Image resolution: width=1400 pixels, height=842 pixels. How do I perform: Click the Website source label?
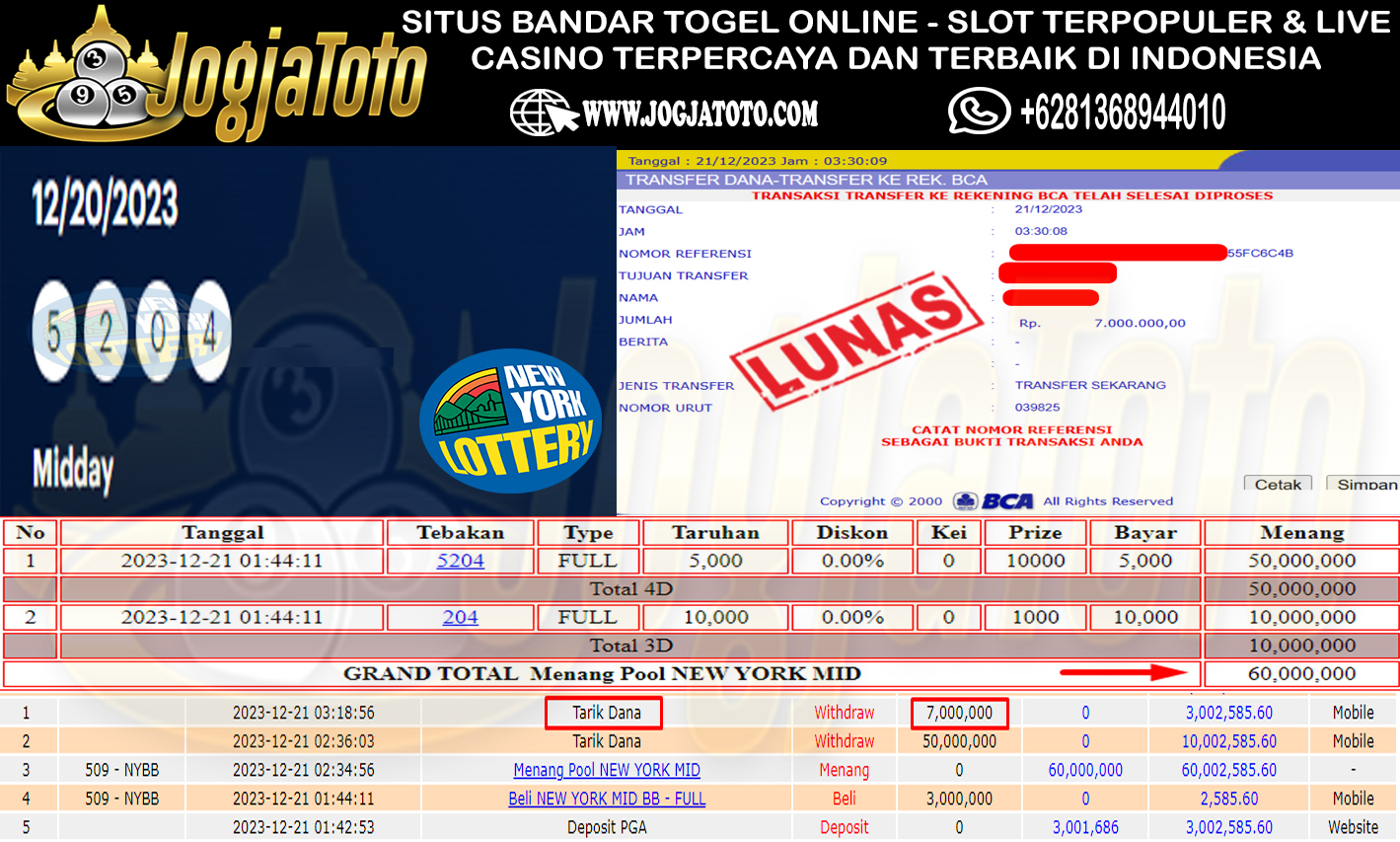pos(1353,827)
